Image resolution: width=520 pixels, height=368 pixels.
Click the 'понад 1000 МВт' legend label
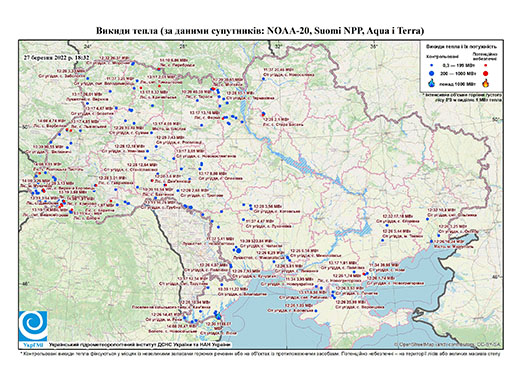pos(458,83)
